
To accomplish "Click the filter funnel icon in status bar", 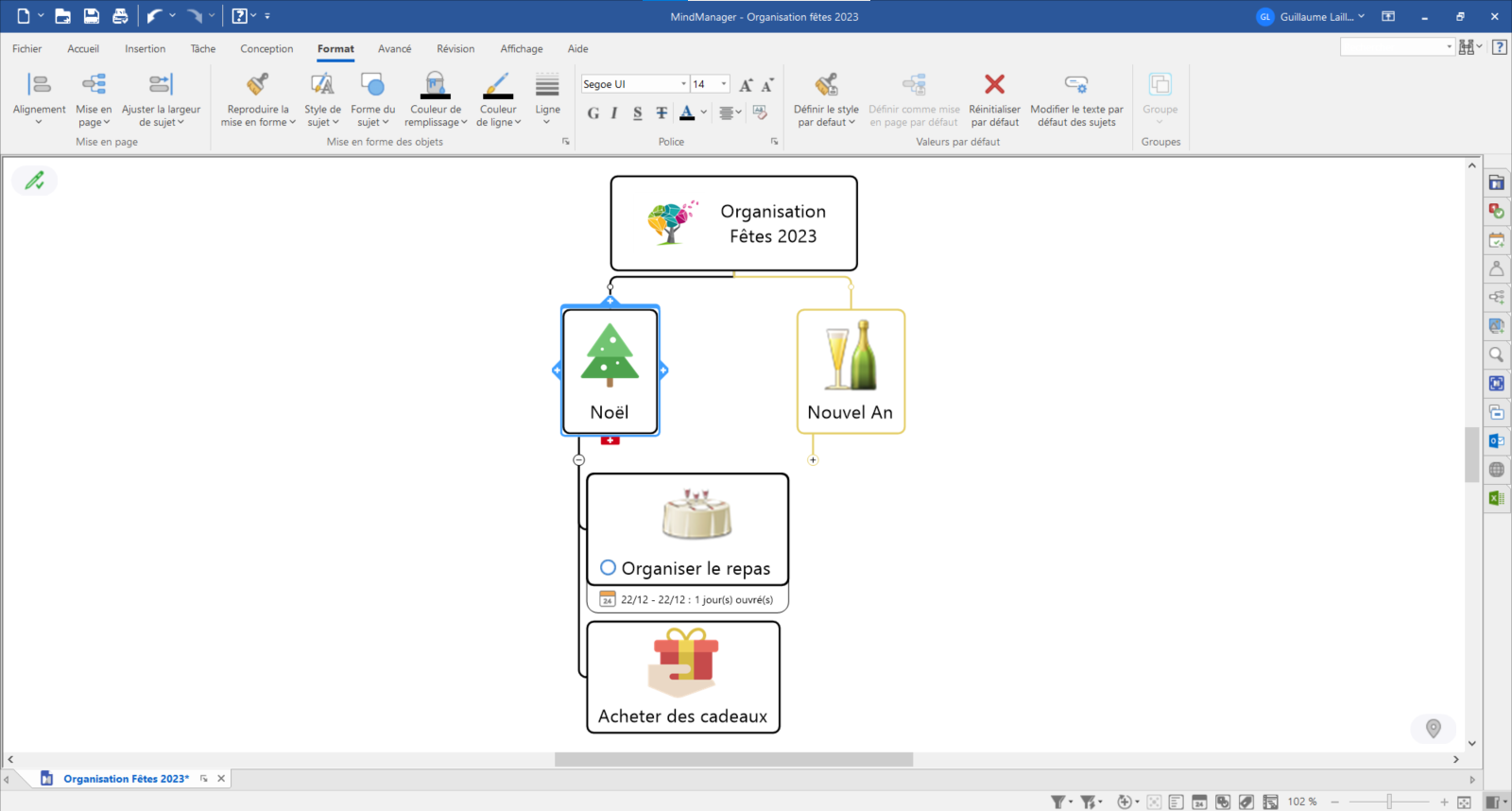I will point(1058,802).
